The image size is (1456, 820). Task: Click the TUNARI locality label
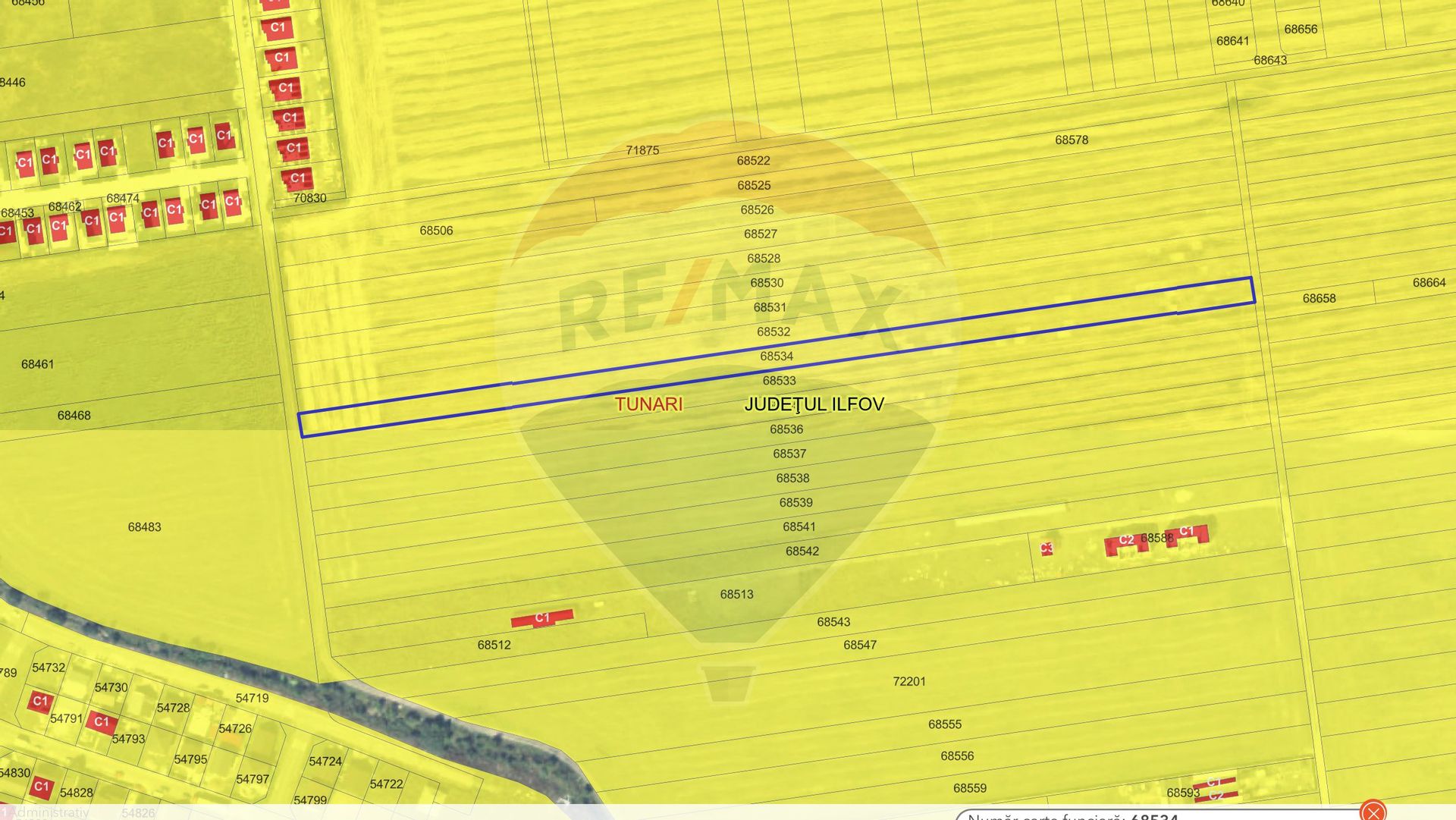pos(649,404)
